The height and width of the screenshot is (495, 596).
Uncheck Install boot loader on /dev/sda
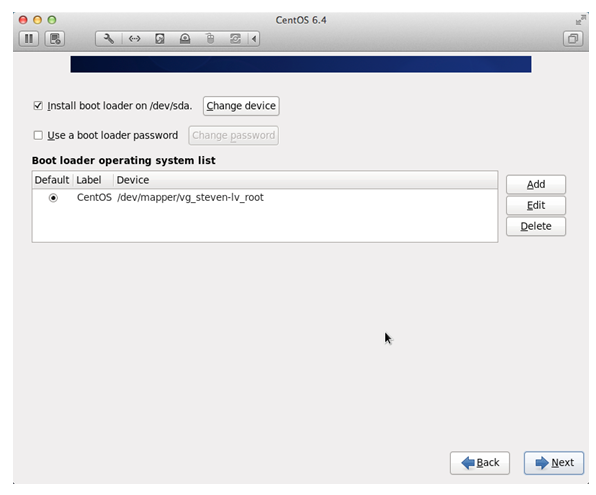38,106
